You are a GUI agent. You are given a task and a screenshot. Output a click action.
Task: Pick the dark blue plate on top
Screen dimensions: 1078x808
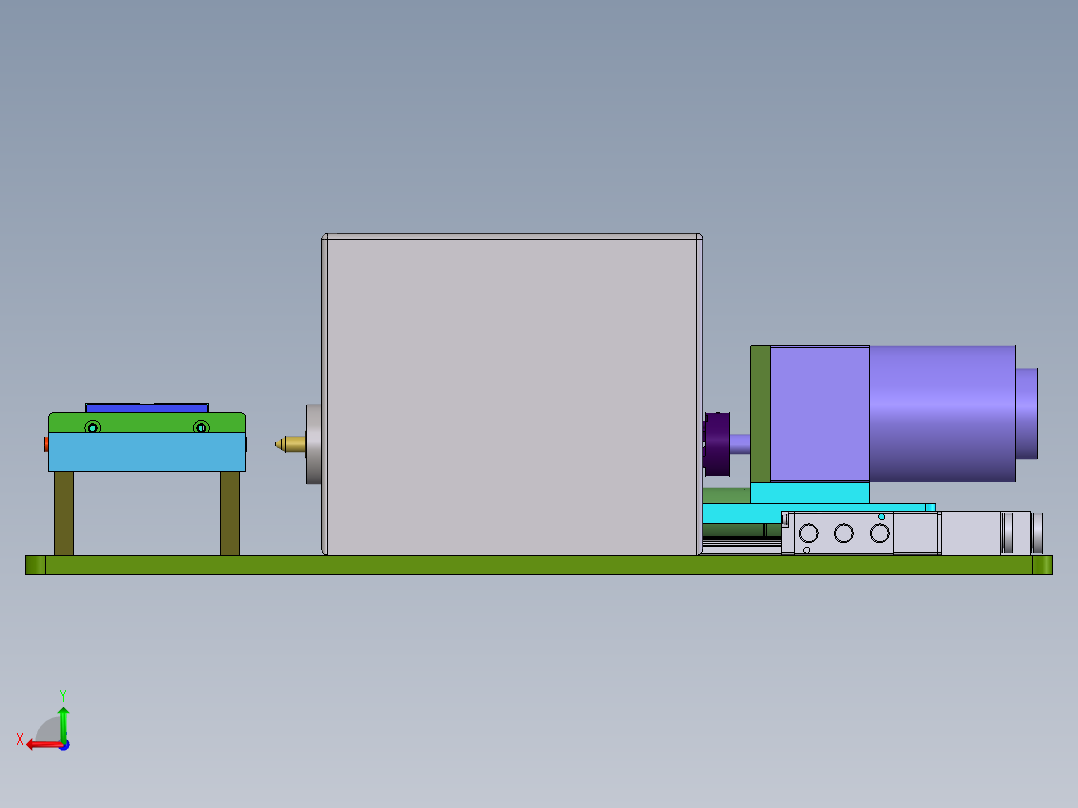coord(146,408)
